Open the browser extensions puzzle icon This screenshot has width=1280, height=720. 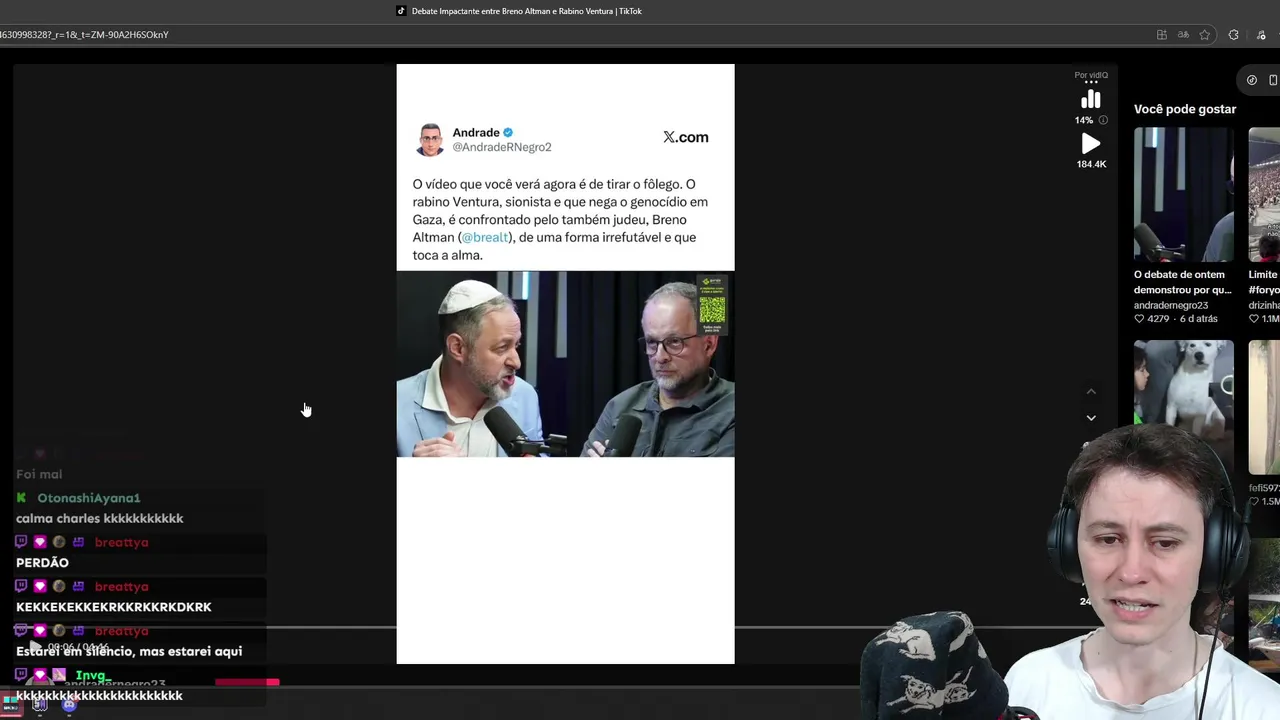coord(1233,35)
